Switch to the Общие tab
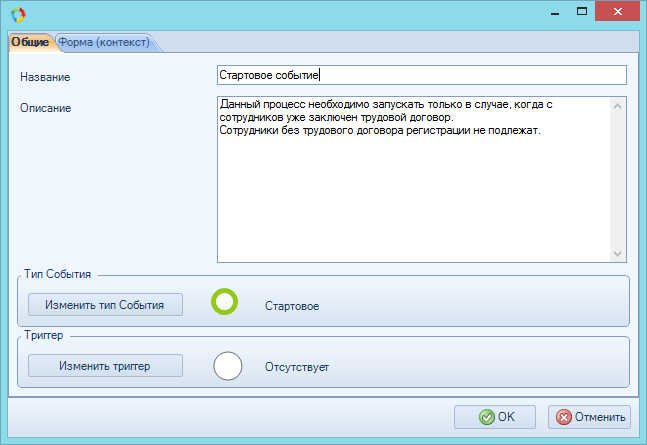The image size is (647, 445). coord(30,42)
